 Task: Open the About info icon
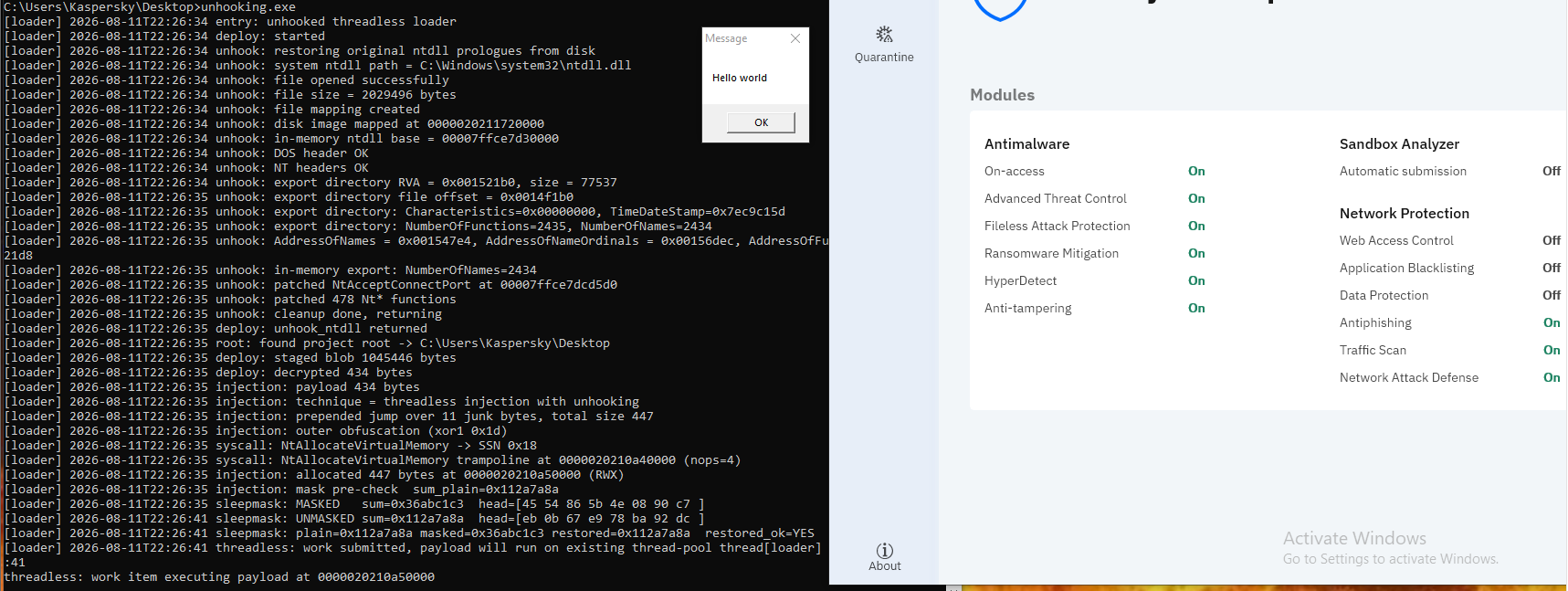(885, 551)
